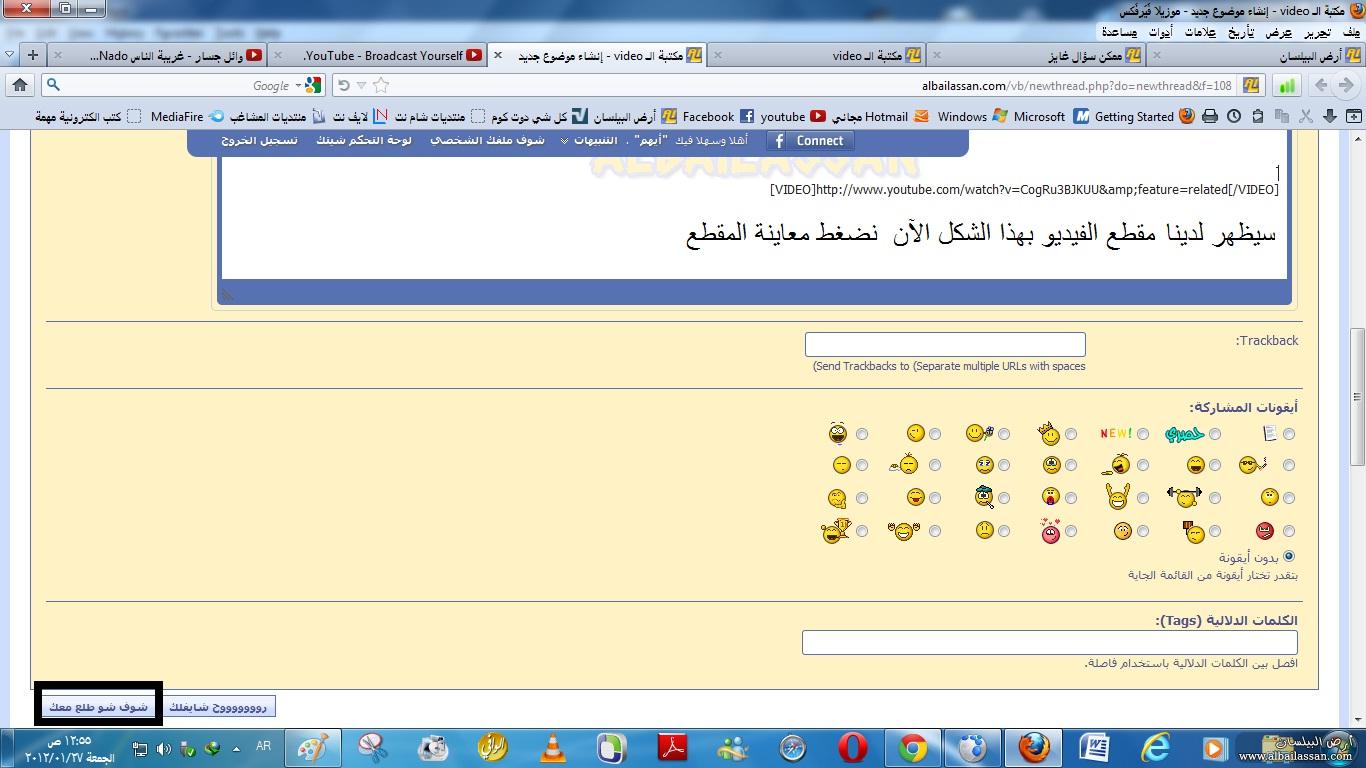Viewport: 1366px width, 768px height.
Task: Open Windows Media Player in the taskbar
Action: pos(1214,747)
